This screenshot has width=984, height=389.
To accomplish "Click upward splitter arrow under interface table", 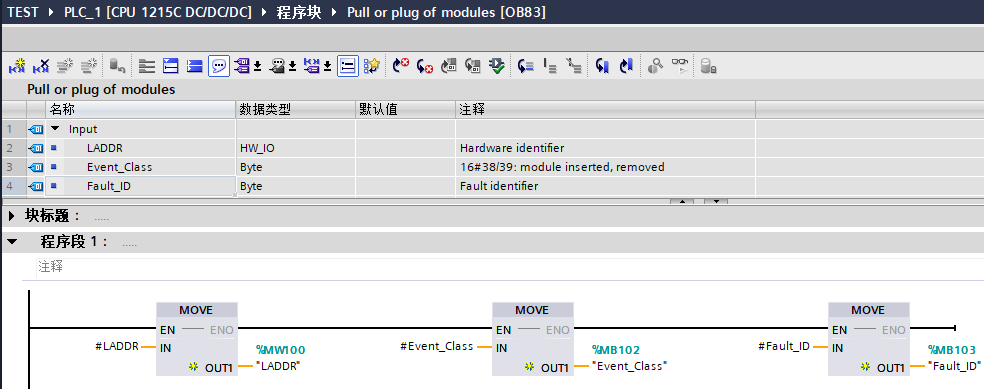I will point(682,201).
